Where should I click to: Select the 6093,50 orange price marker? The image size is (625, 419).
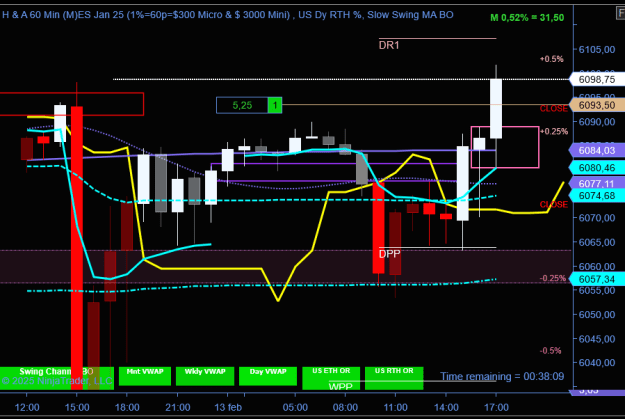click(x=597, y=105)
